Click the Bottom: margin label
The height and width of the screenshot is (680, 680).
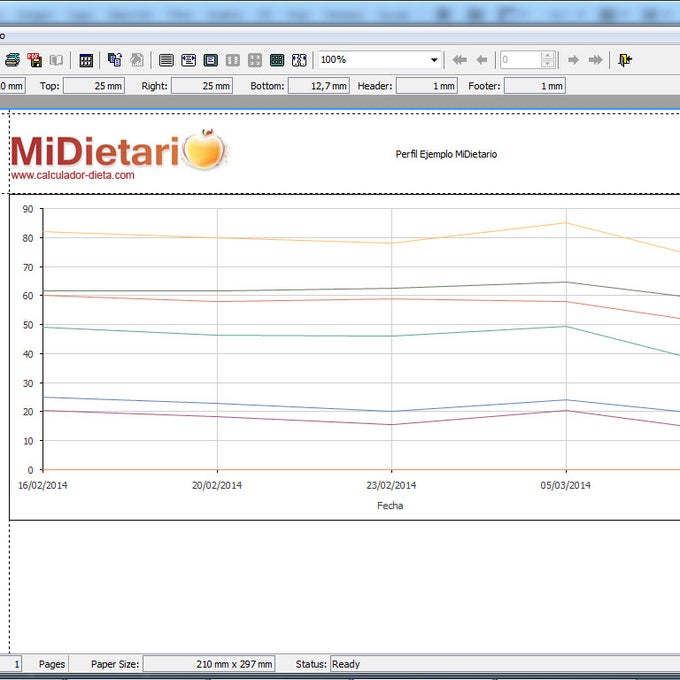point(267,86)
